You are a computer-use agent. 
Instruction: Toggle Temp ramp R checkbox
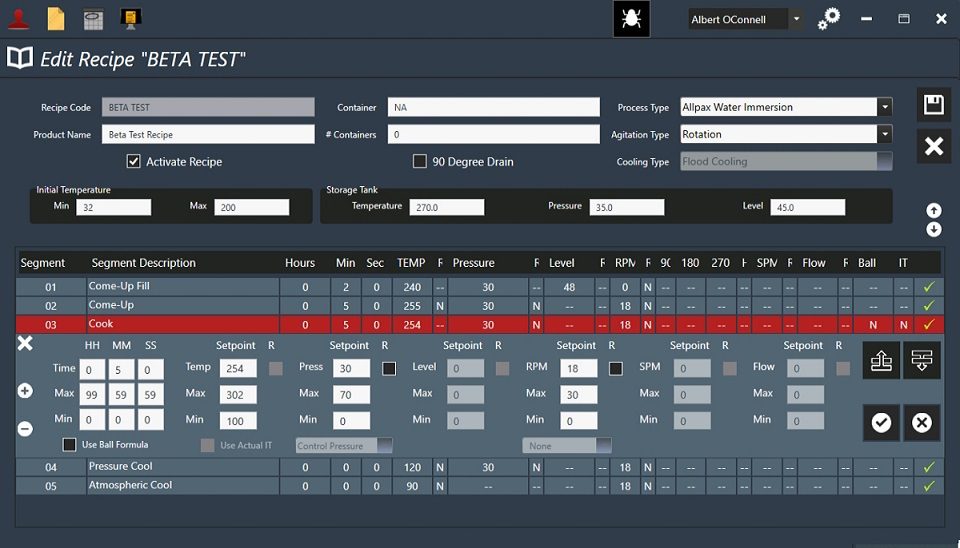point(276,368)
